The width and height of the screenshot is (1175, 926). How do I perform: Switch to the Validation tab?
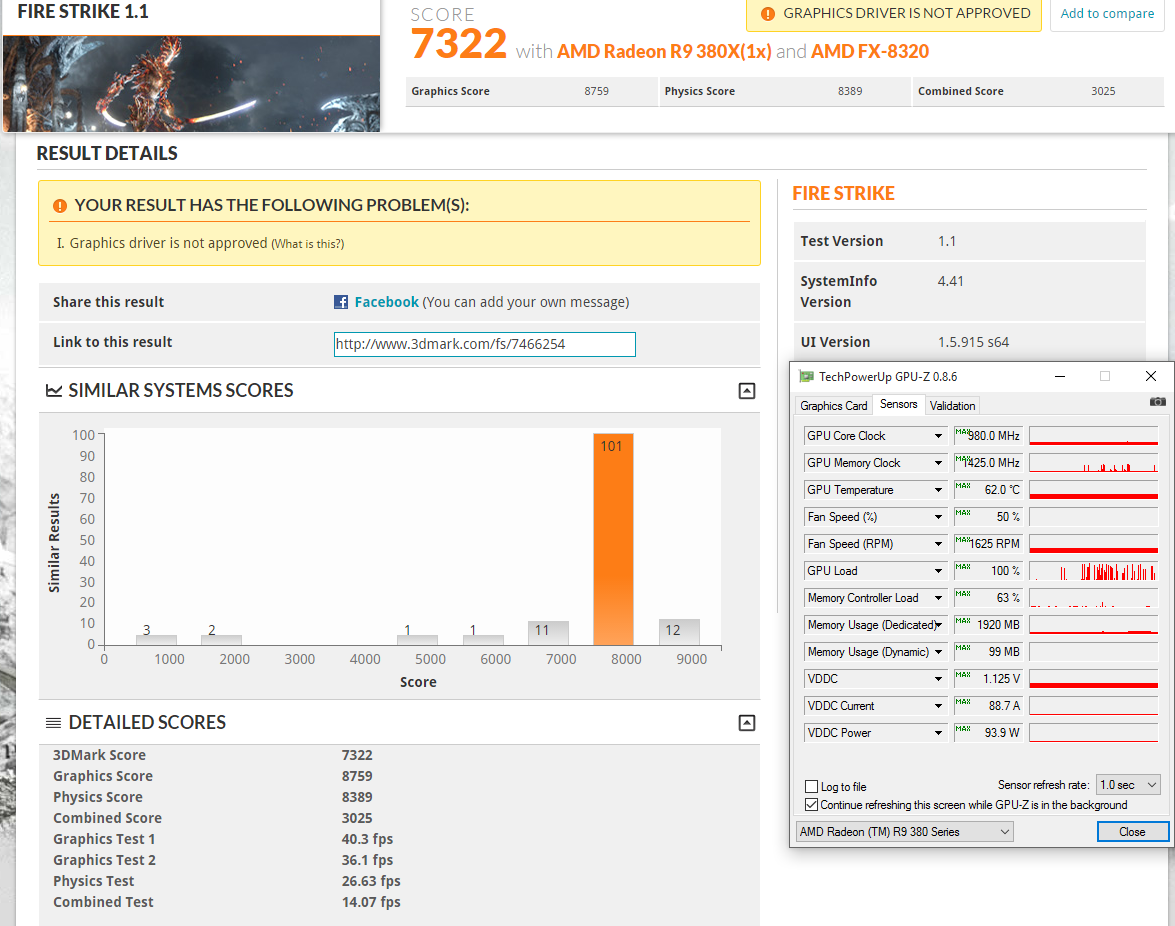click(952, 405)
